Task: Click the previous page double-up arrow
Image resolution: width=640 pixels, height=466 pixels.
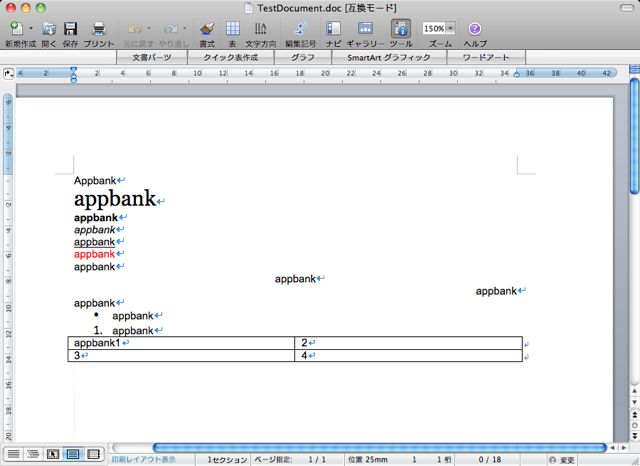Action: point(634,415)
